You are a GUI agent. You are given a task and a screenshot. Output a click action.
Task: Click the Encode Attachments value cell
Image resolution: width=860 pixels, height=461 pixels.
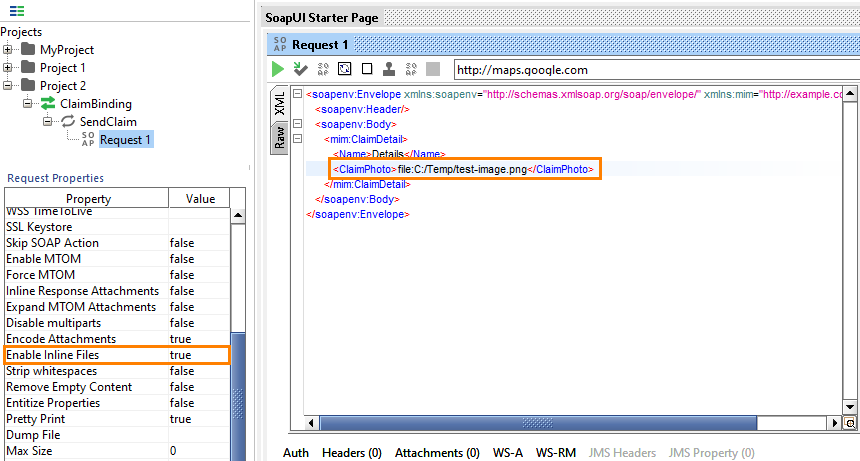click(x=199, y=339)
